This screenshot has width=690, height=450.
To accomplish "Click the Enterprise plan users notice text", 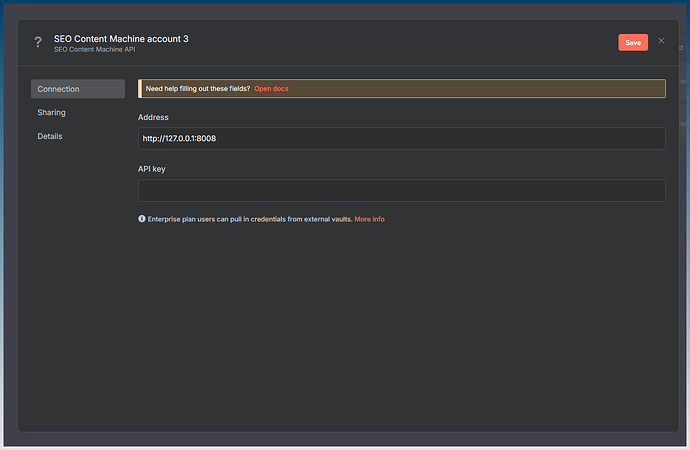I will [x=250, y=219].
